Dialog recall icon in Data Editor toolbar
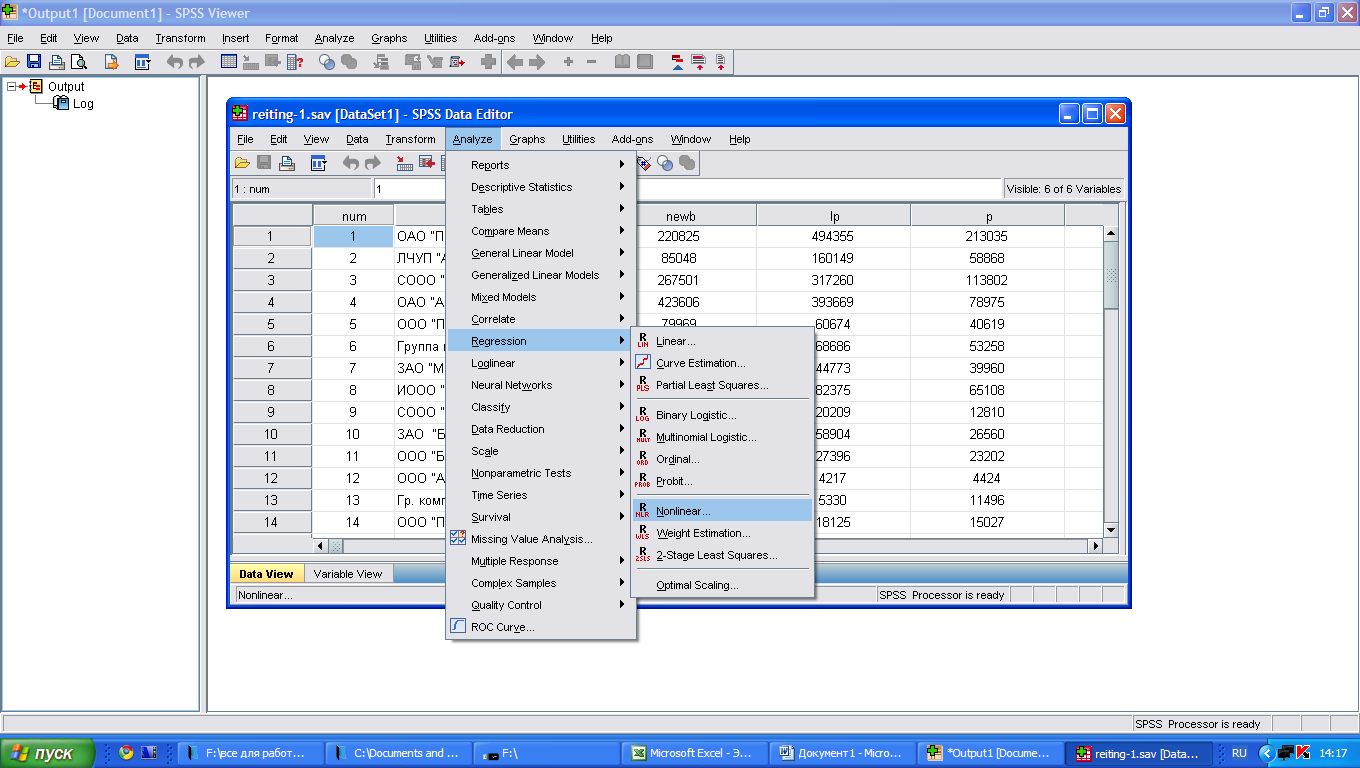Viewport: 1360px width, 768px height. [319, 163]
